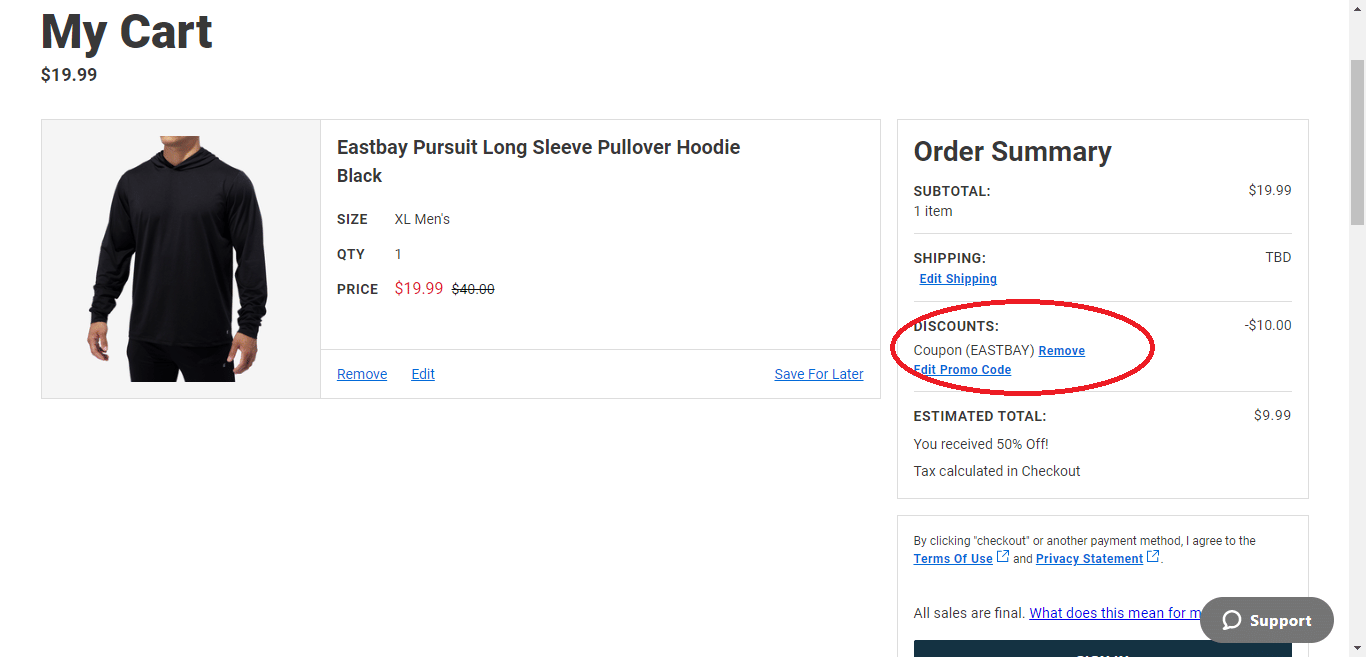Open the Privacy Statement link
The width and height of the screenshot is (1366, 657).
pos(1089,559)
